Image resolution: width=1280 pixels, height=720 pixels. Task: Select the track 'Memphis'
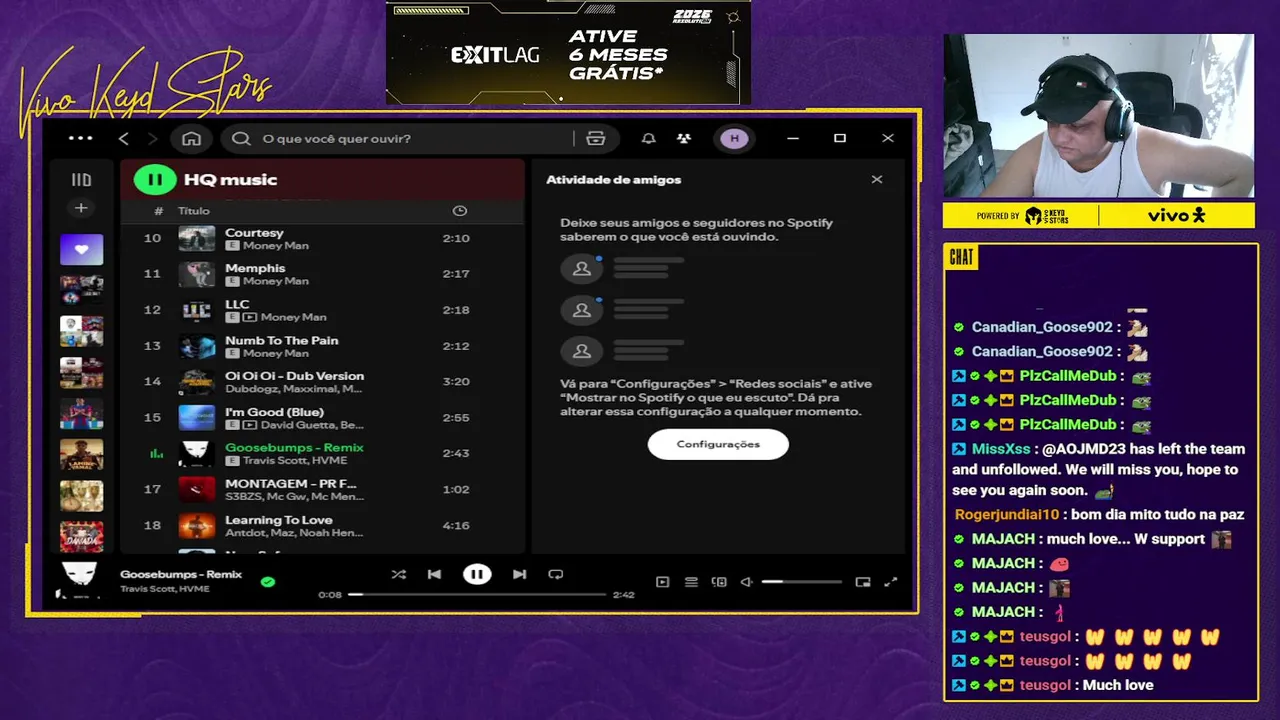(x=255, y=268)
